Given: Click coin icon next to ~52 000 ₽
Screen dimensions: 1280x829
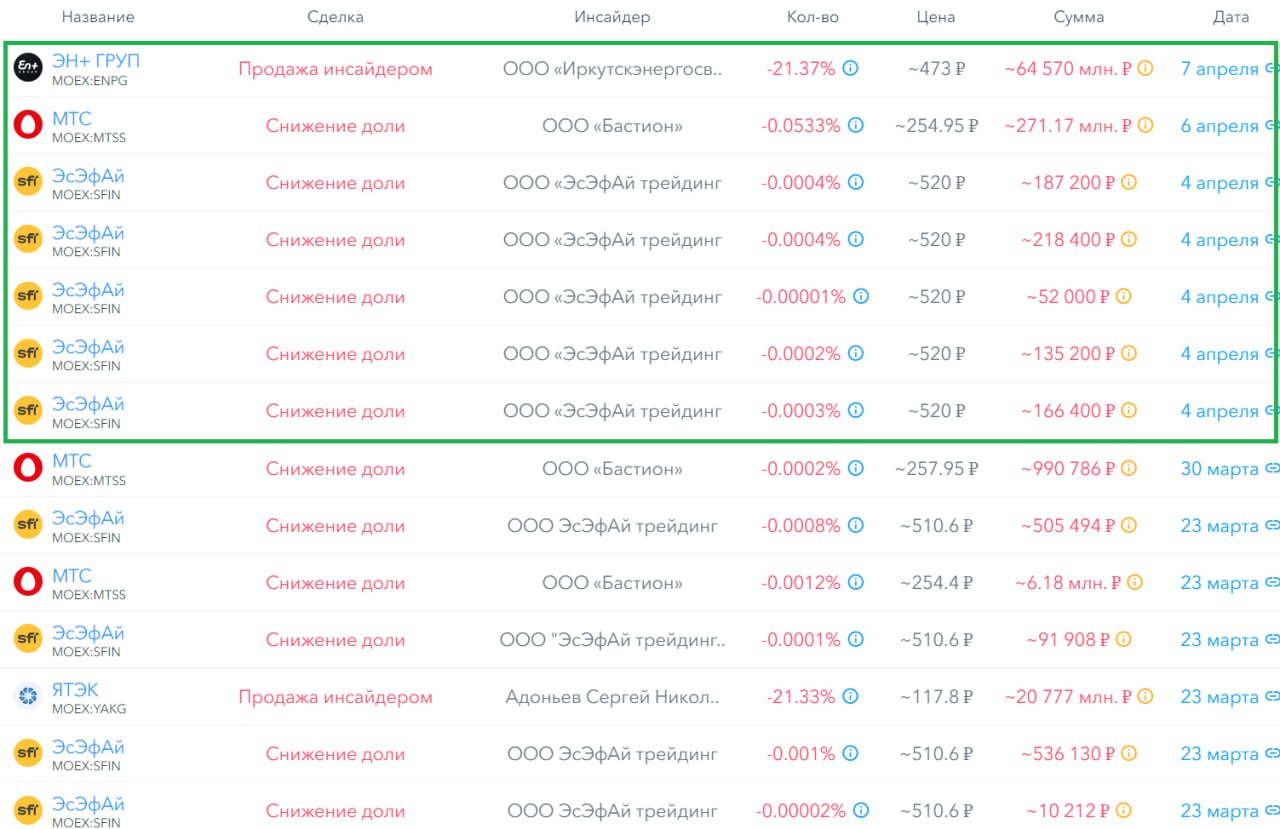Looking at the screenshot, I should coord(1124,297).
